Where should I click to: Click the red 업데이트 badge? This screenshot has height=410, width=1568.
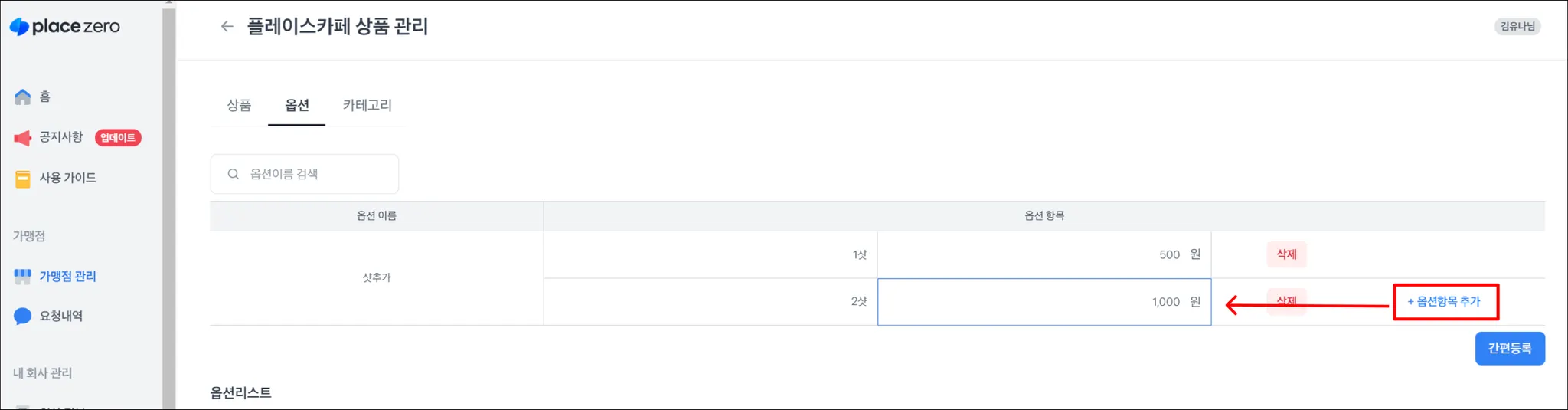118,138
